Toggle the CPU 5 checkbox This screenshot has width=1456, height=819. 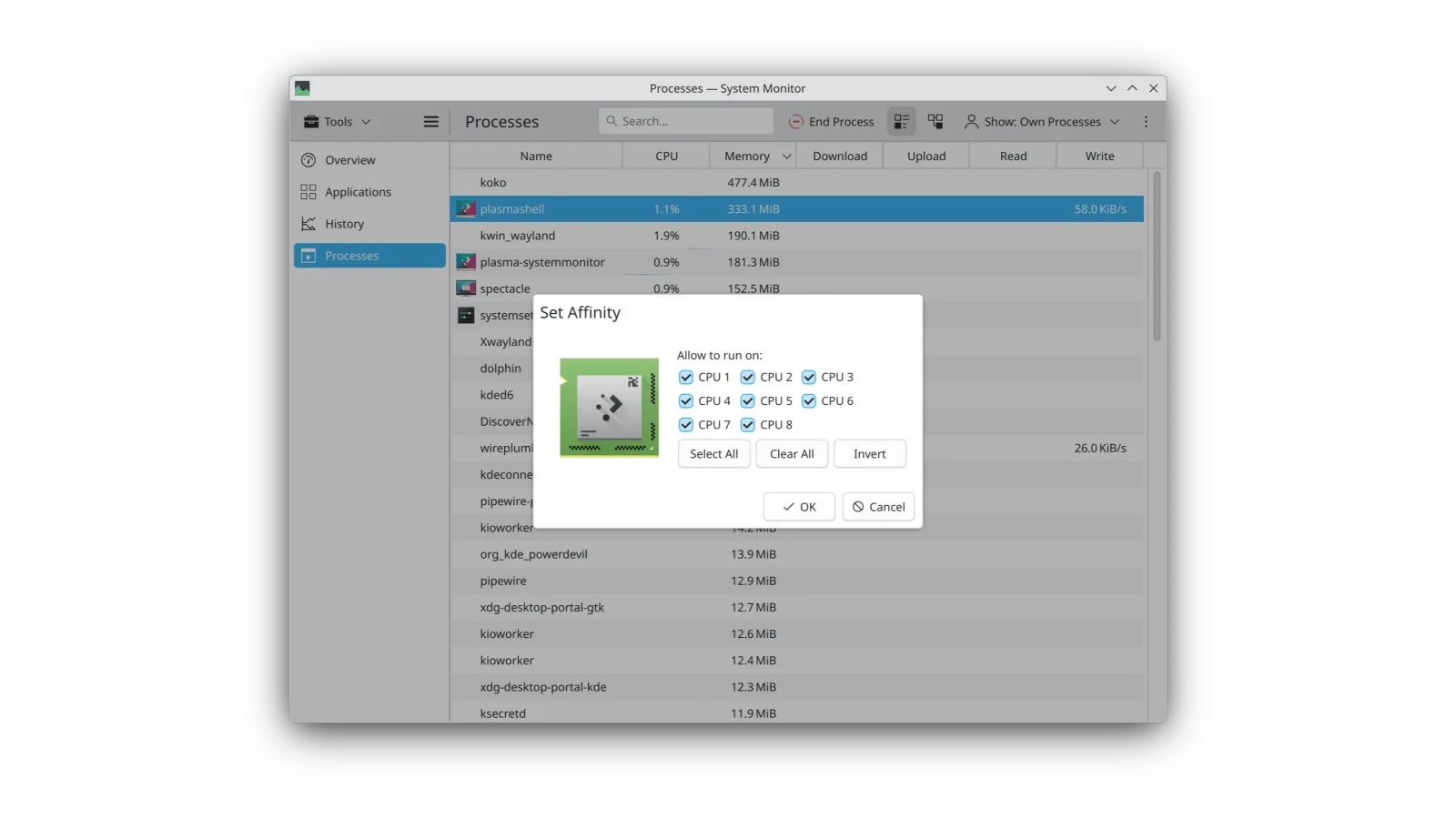[x=747, y=400]
